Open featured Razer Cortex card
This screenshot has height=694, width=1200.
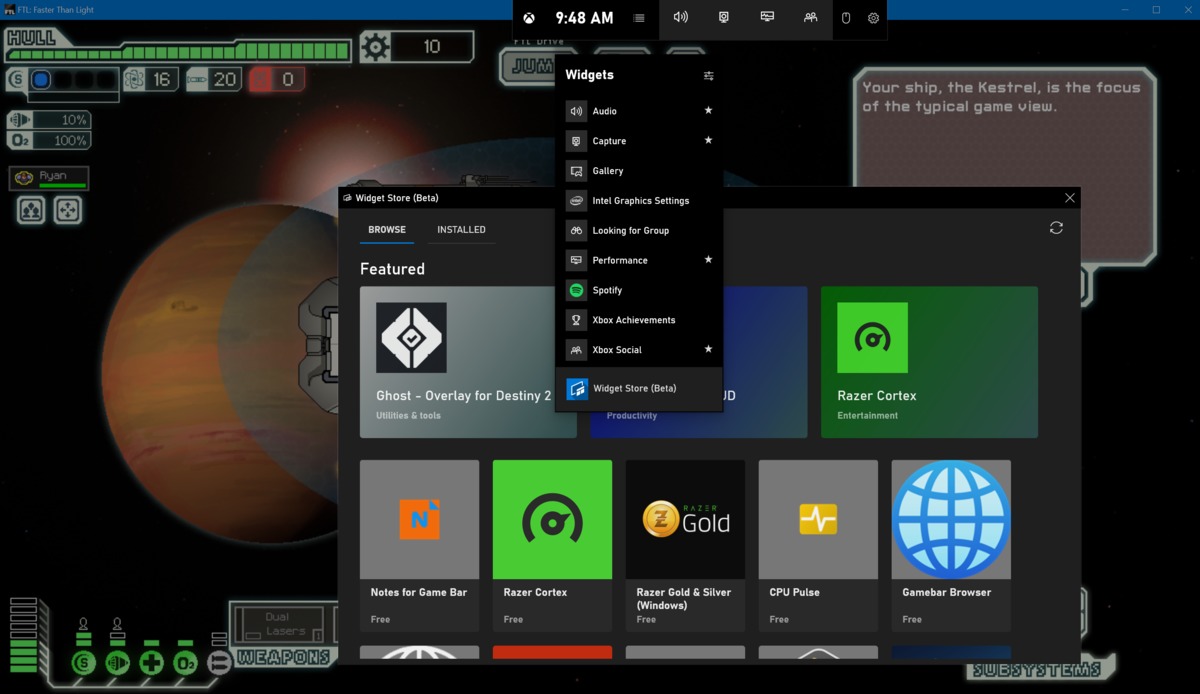pyautogui.click(x=929, y=362)
